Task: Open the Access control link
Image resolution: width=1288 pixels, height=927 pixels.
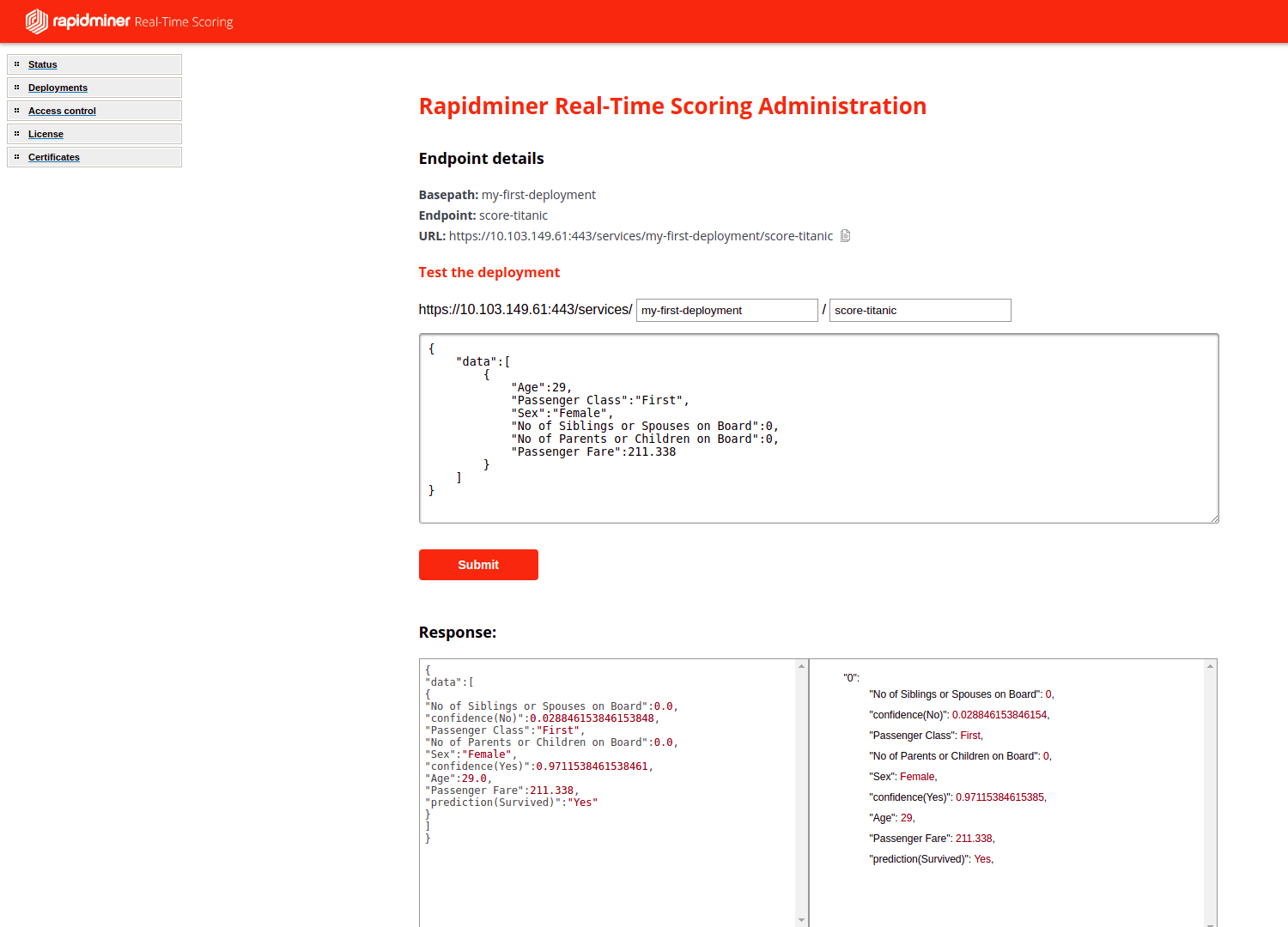Action: coord(62,111)
